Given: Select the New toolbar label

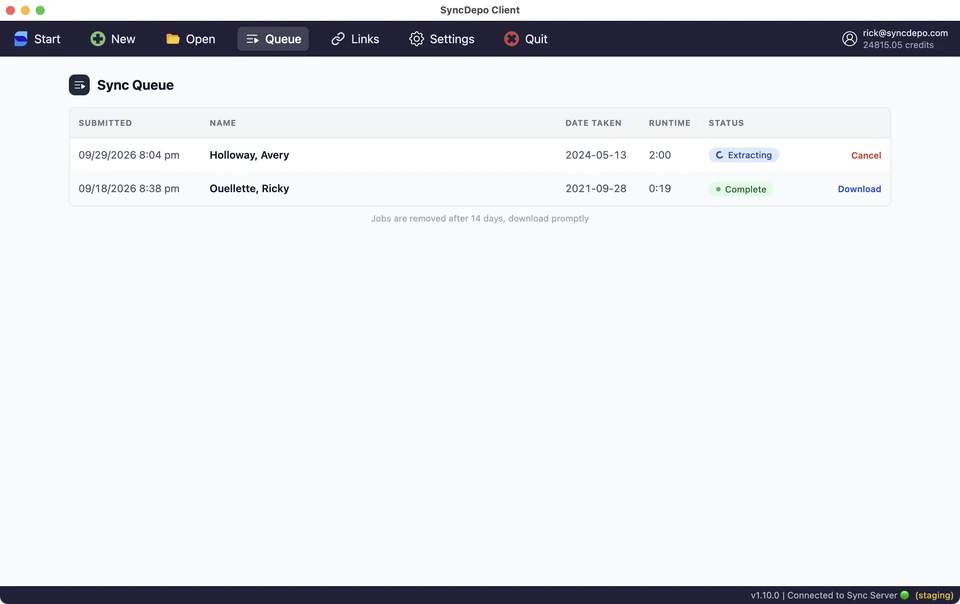Looking at the screenshot, I should click(x=123, y=39).
